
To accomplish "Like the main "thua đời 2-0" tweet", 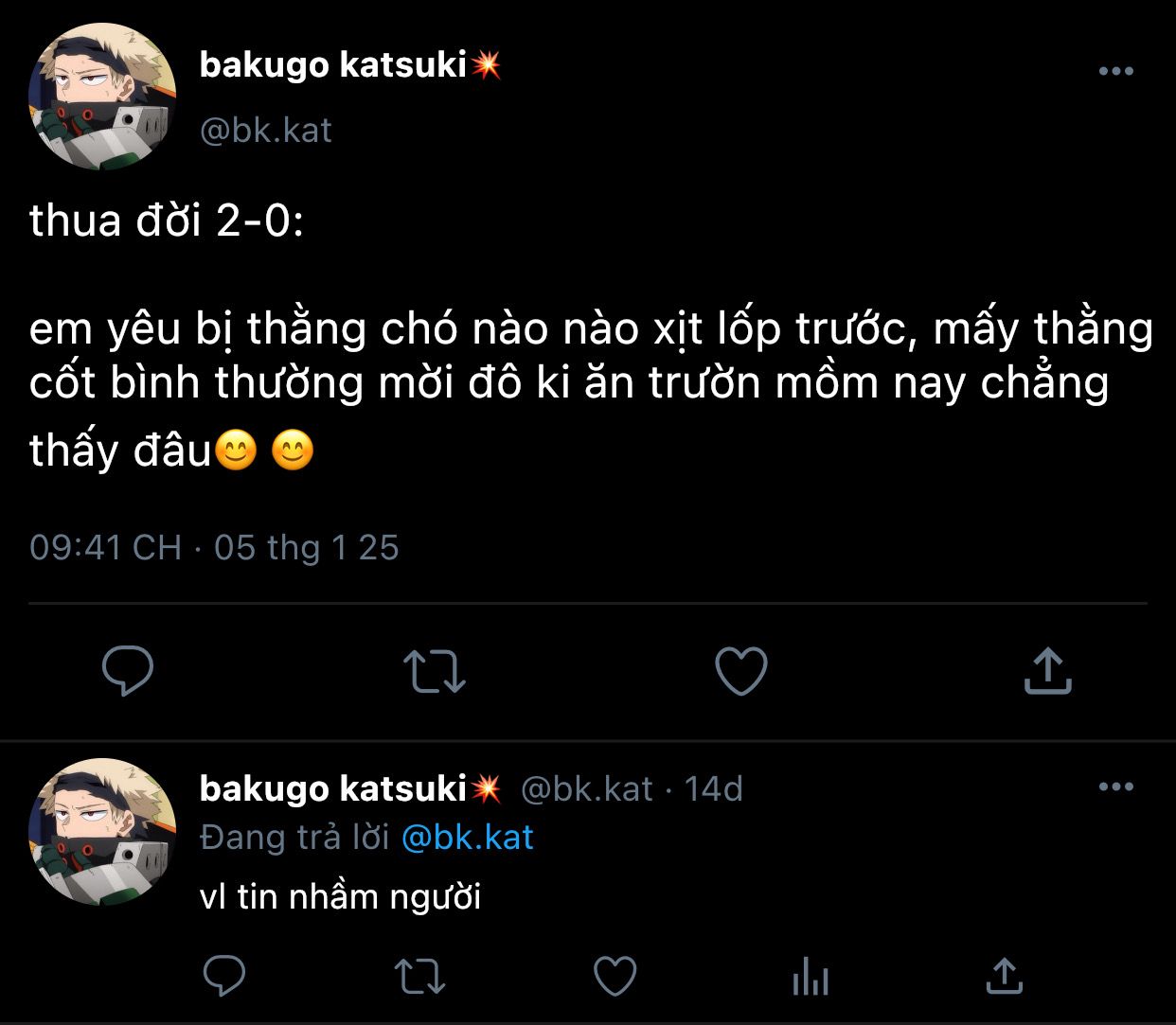I will click(x=740, y=670).
